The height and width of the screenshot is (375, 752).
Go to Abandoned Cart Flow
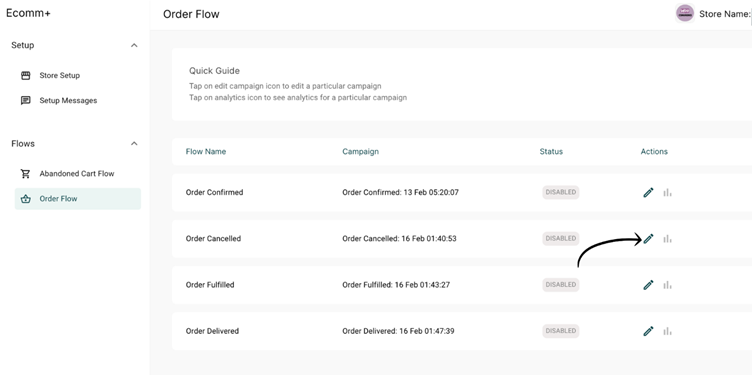(x=78, y=174)
